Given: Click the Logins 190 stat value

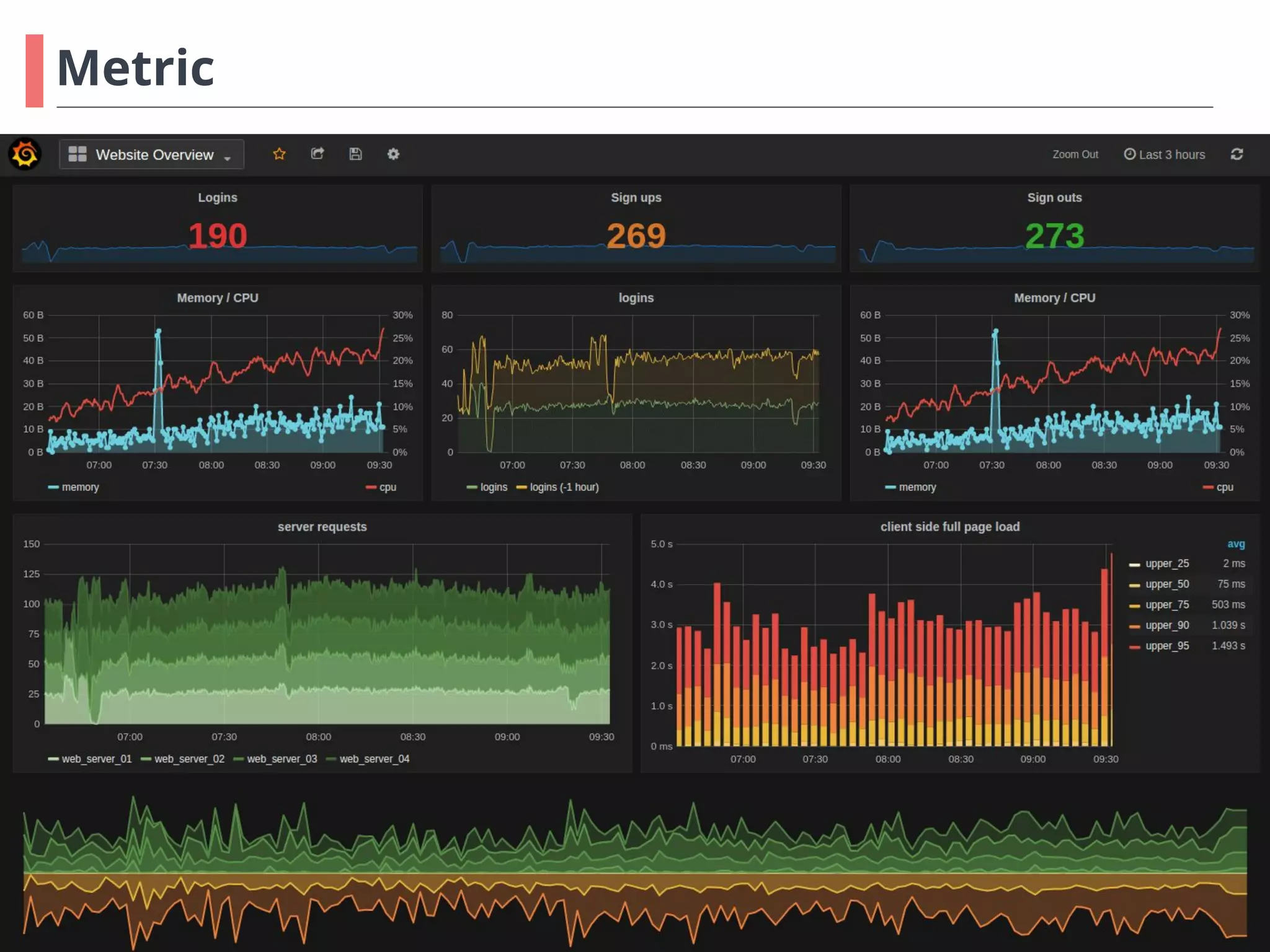Looking at the screenshot, I should 218,236.
